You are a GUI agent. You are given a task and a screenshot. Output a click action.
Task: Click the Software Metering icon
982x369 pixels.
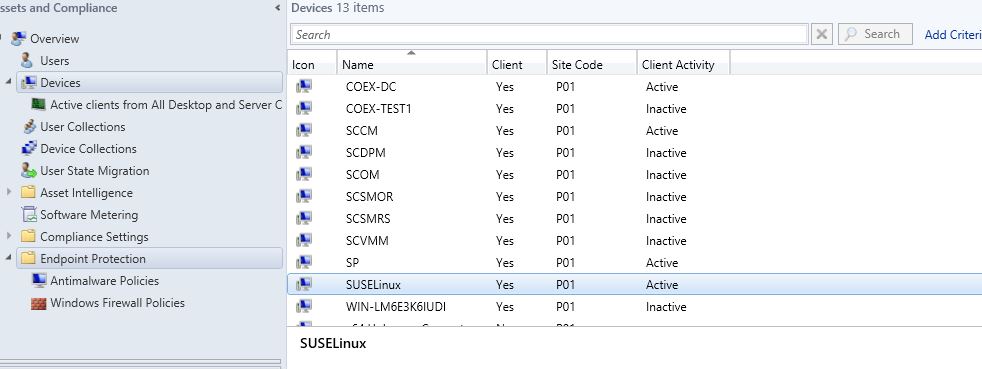pyautogui.click(x=29, y=214)
